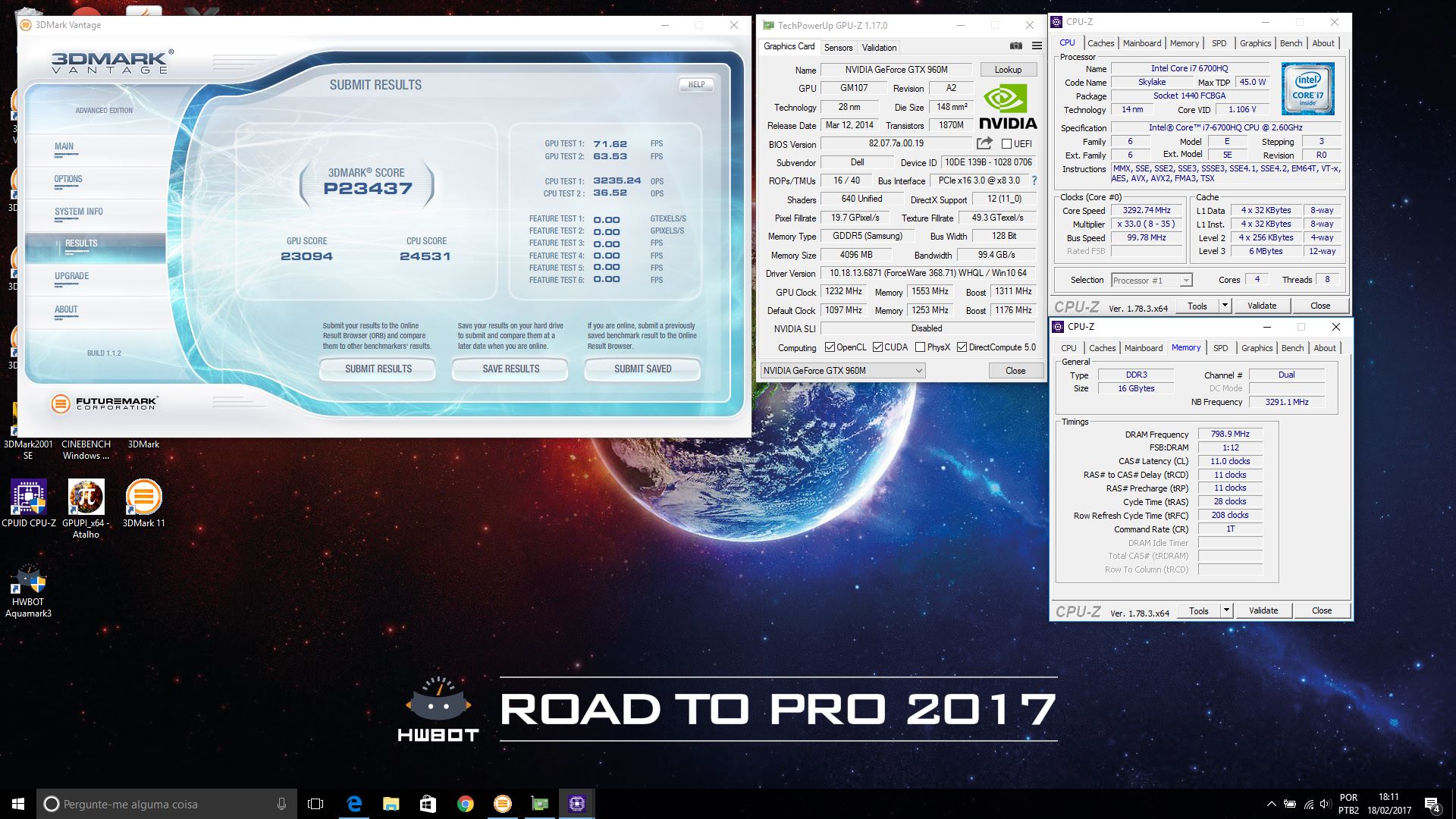This screenshot has height=819, width=1456.
Task: Toggle the PhysX checkbox in GPU-Z
Action: click(x=920, y=347)
